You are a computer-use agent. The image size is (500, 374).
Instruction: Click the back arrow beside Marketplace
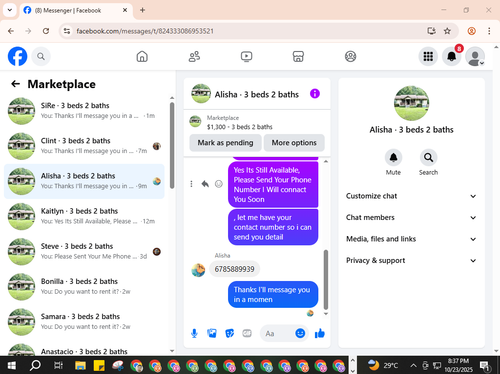[x=15, y=84]
